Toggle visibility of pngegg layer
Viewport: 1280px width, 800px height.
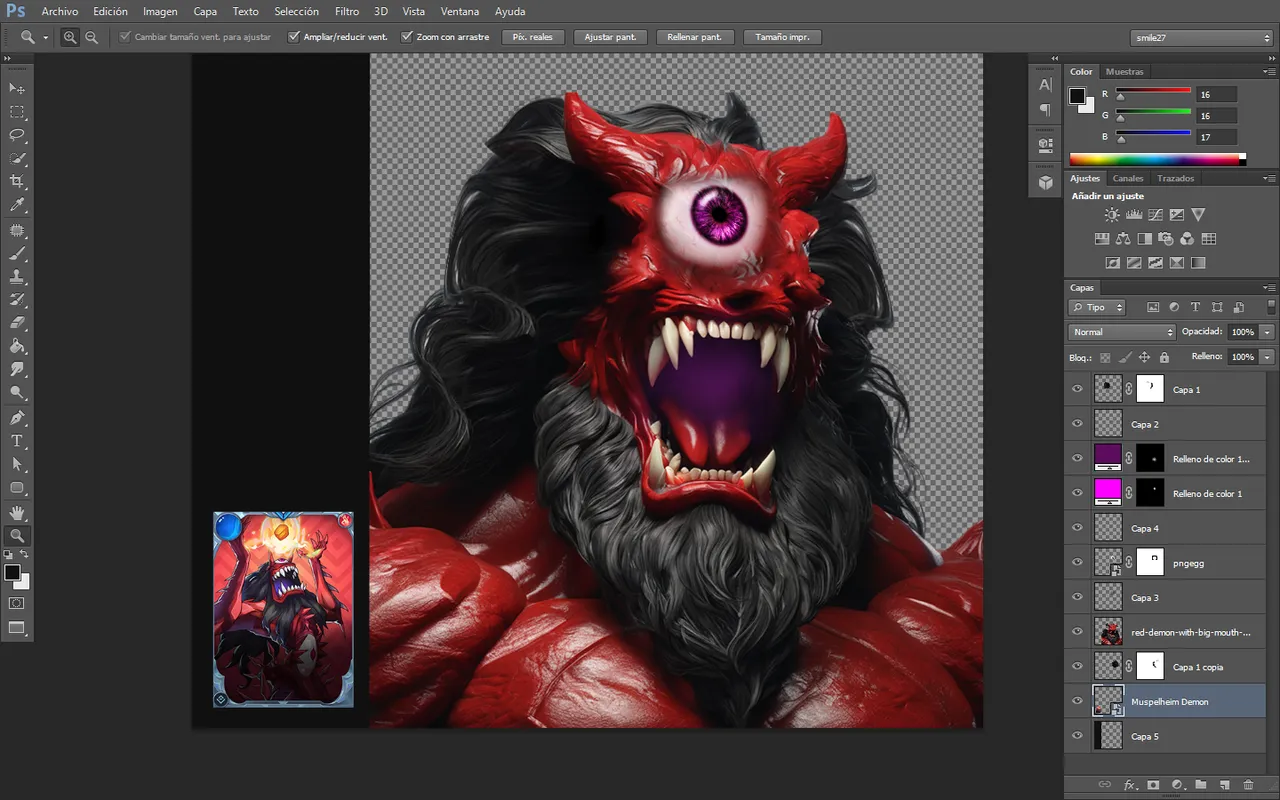1077,563
